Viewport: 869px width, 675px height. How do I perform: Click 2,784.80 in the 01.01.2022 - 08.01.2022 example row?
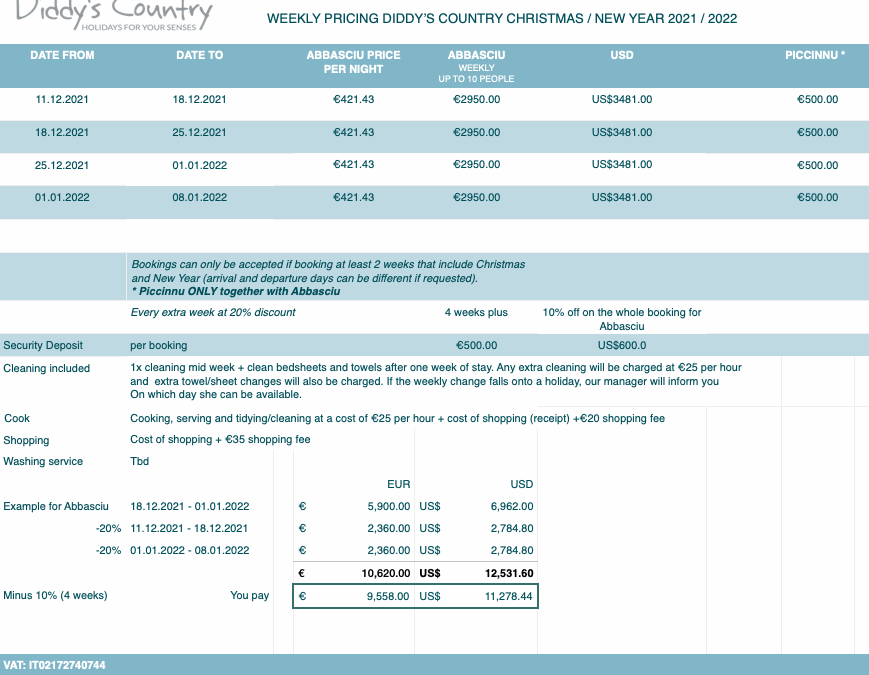click(512, 551)
